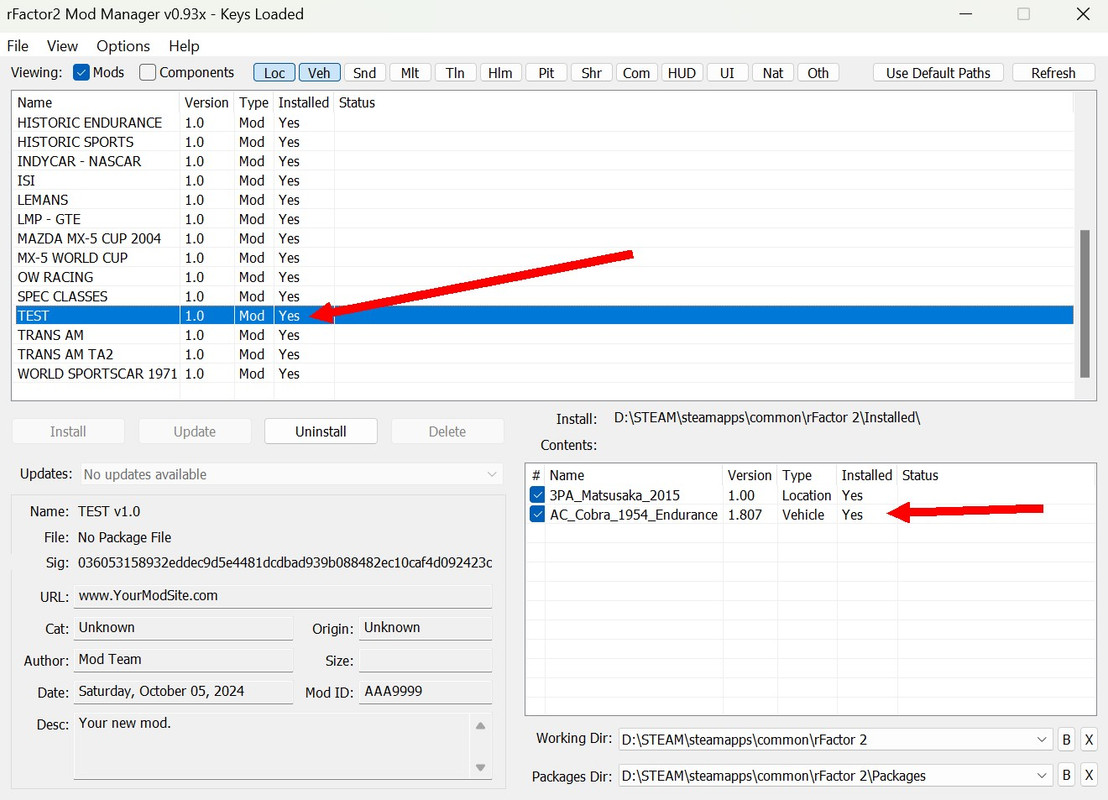Click the B button beside Packages Dir
This screenshot has height=800, width=1108.
click(1066, 775)
